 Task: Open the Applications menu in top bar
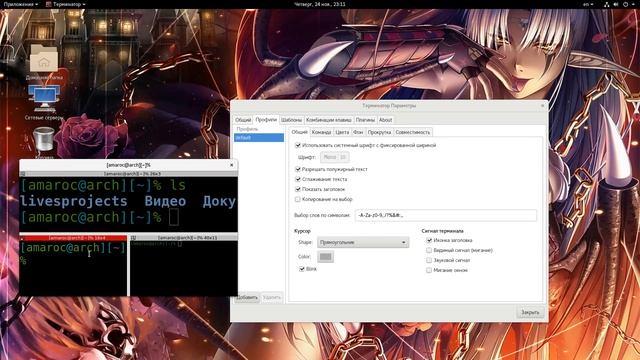point(21,4)
